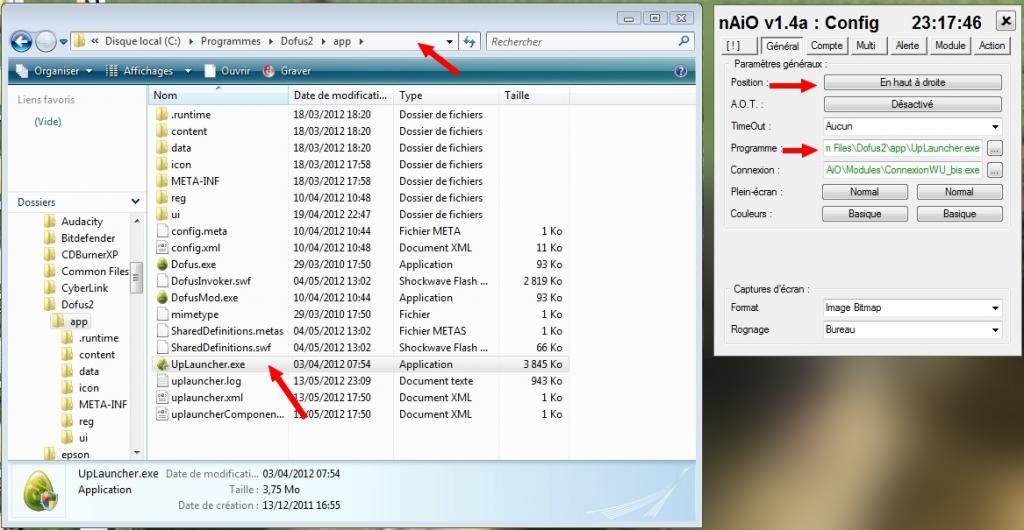The height and width of the screenshot is (530, 1024).
Task: Collapse the Dossiers folders pane chevron
Action: (135, 202)
